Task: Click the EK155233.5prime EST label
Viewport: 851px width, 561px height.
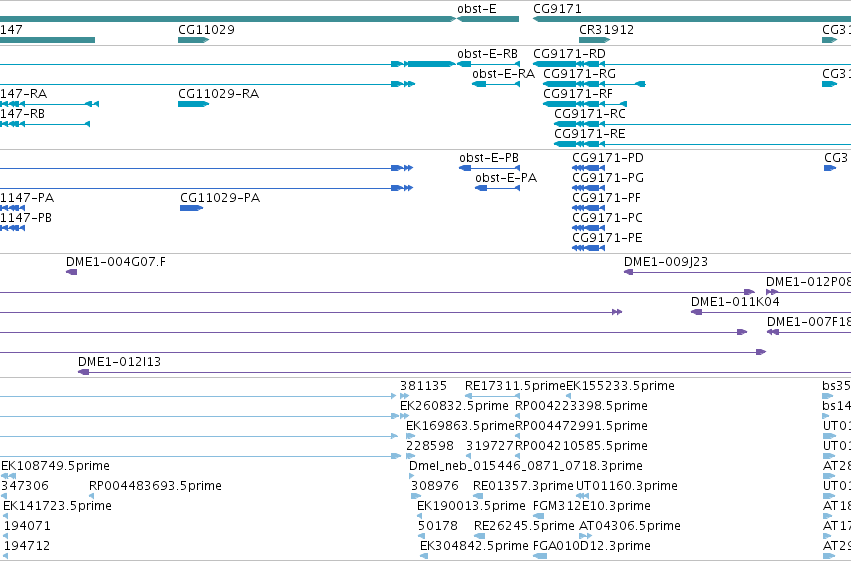Action: pyautogui.click(x=620, y=386)
